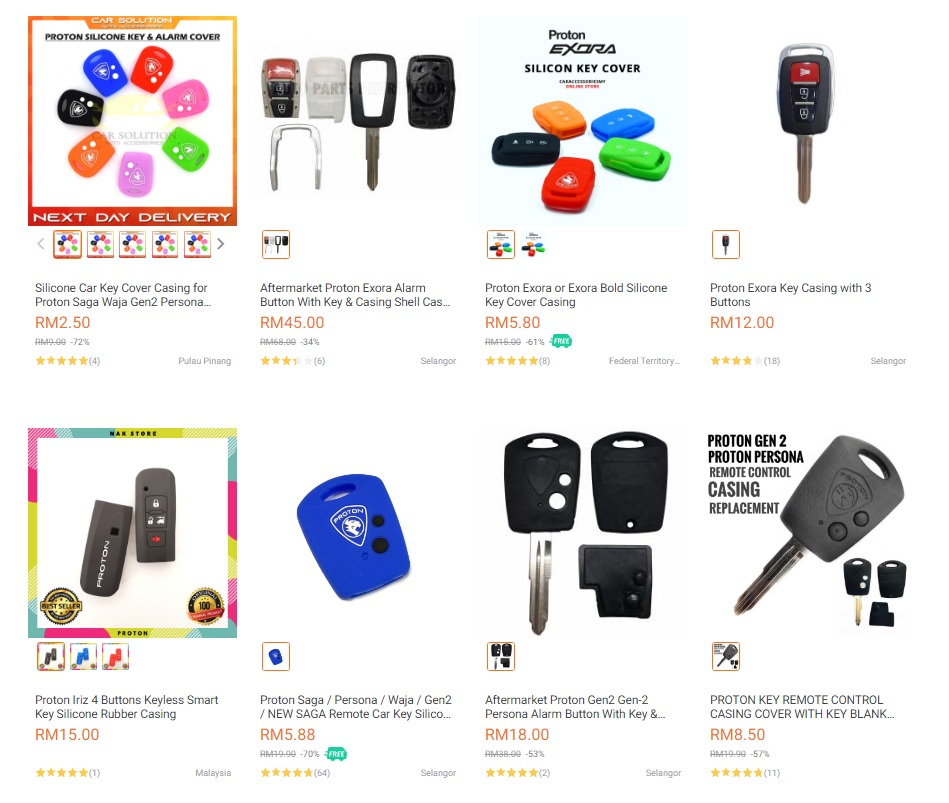Open the Exora key with red button image
Viewport: 949px width, 803px height.
pyautogui.click(x=807, y=121)
